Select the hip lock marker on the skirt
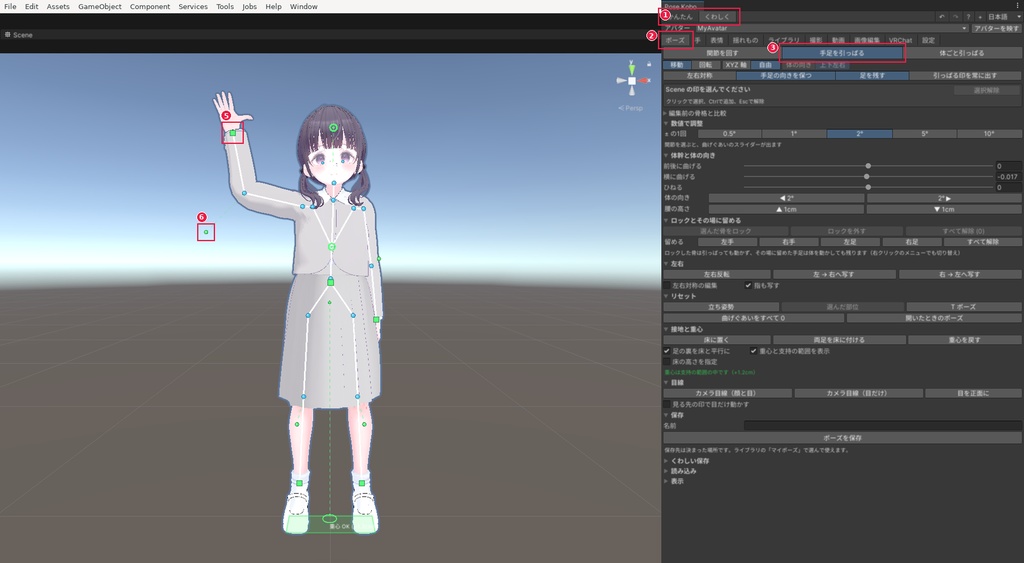 click(x=330, y=282)
